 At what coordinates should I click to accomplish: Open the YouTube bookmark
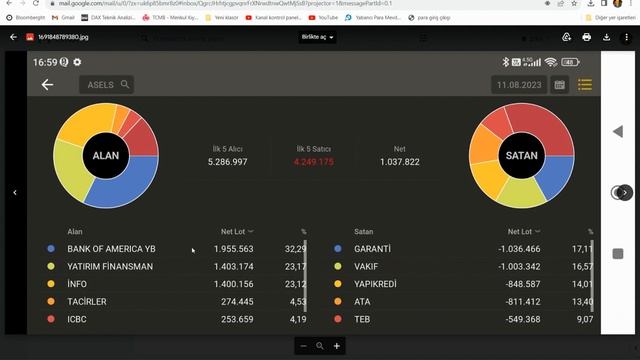point(323,18)
